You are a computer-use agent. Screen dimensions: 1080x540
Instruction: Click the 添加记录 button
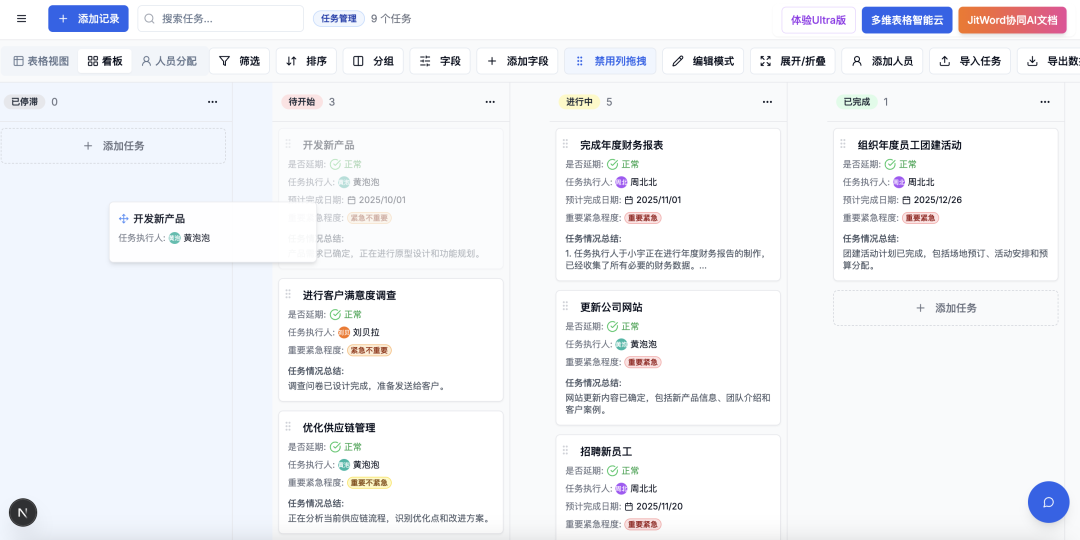pyautogui.click(x=88, y=19)
